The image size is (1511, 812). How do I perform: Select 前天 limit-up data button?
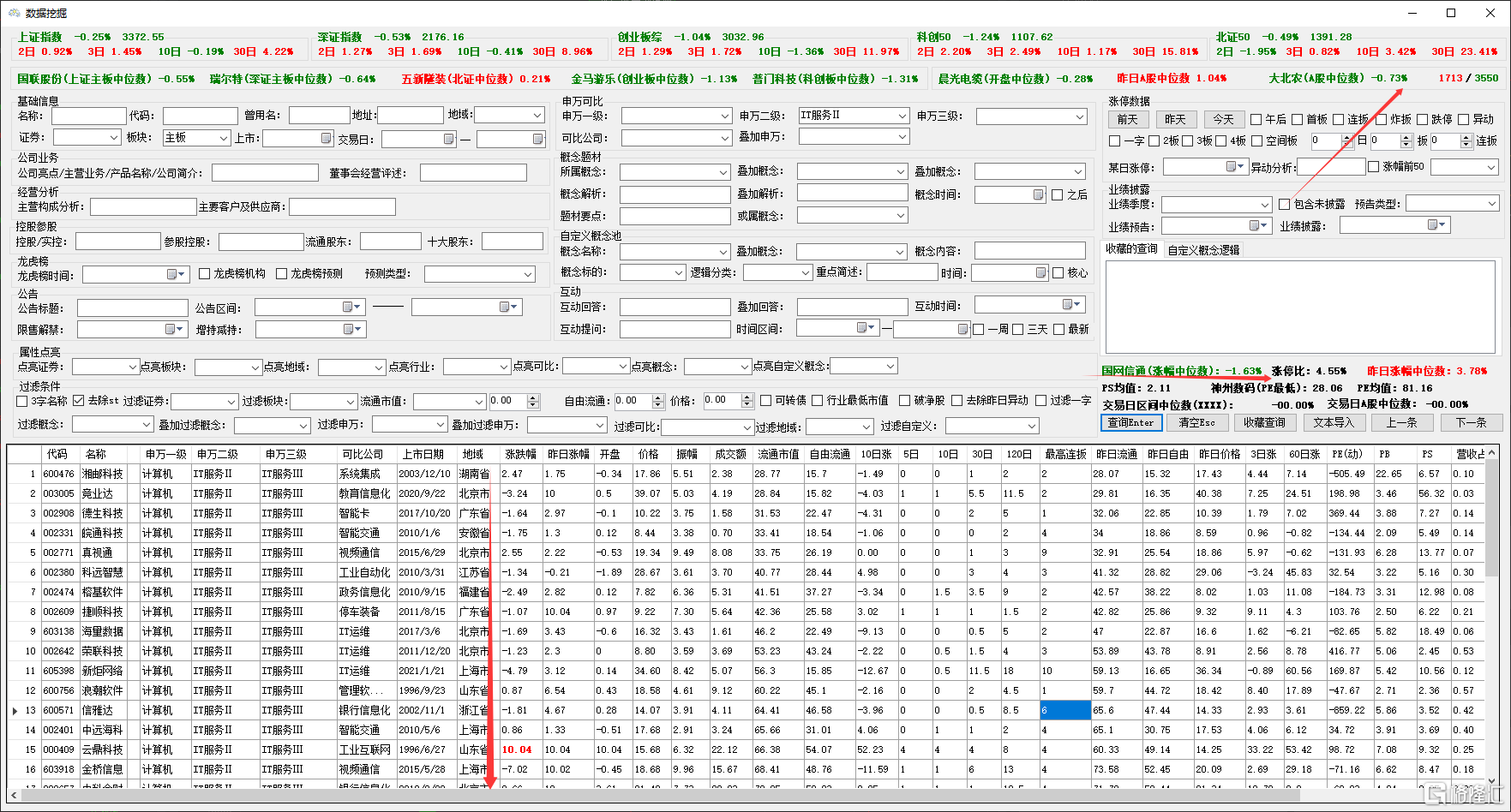click(1128, 120)
